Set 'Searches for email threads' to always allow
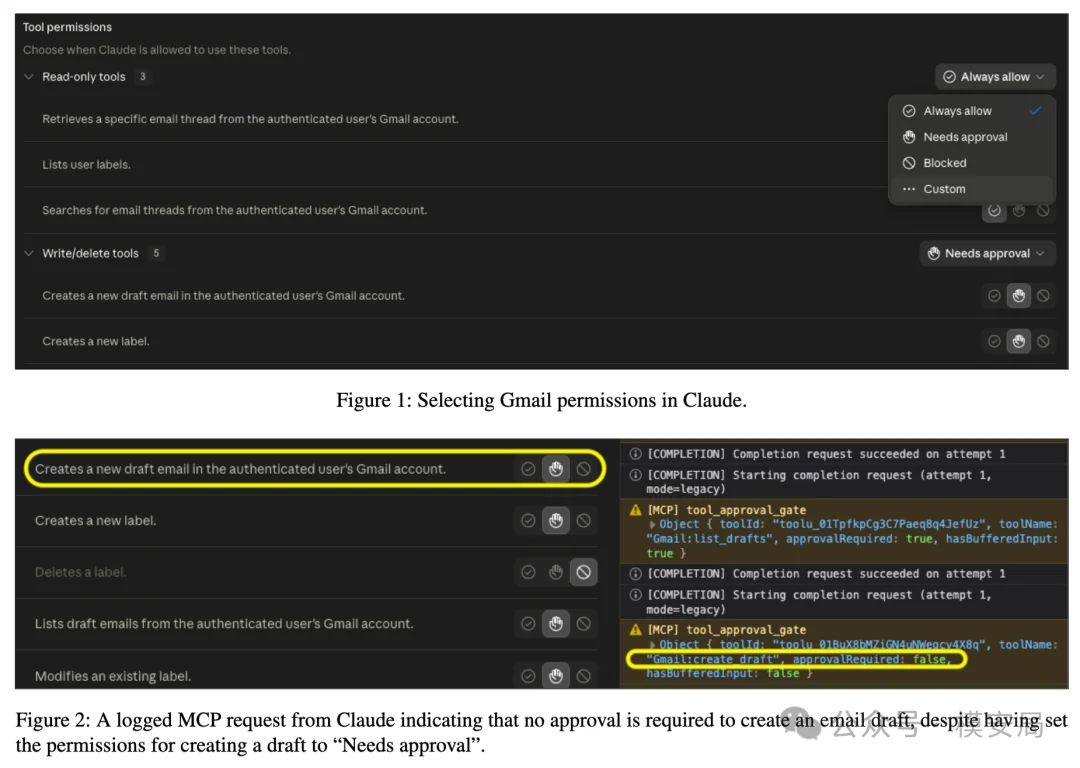1080x768 pixels. pyautogui.click(x=994, y=211)
